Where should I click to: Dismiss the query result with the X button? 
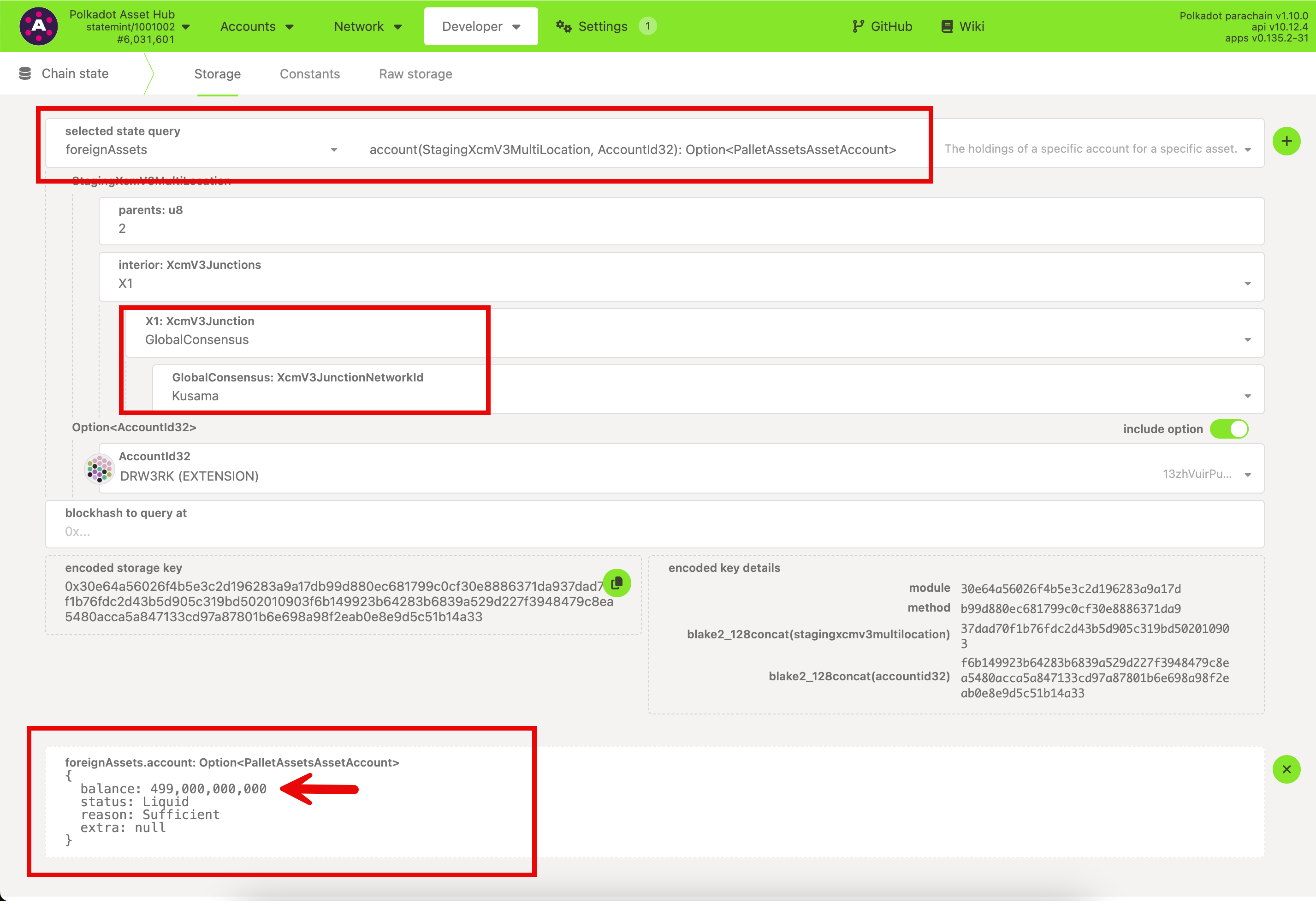(x=1286, y=770)
